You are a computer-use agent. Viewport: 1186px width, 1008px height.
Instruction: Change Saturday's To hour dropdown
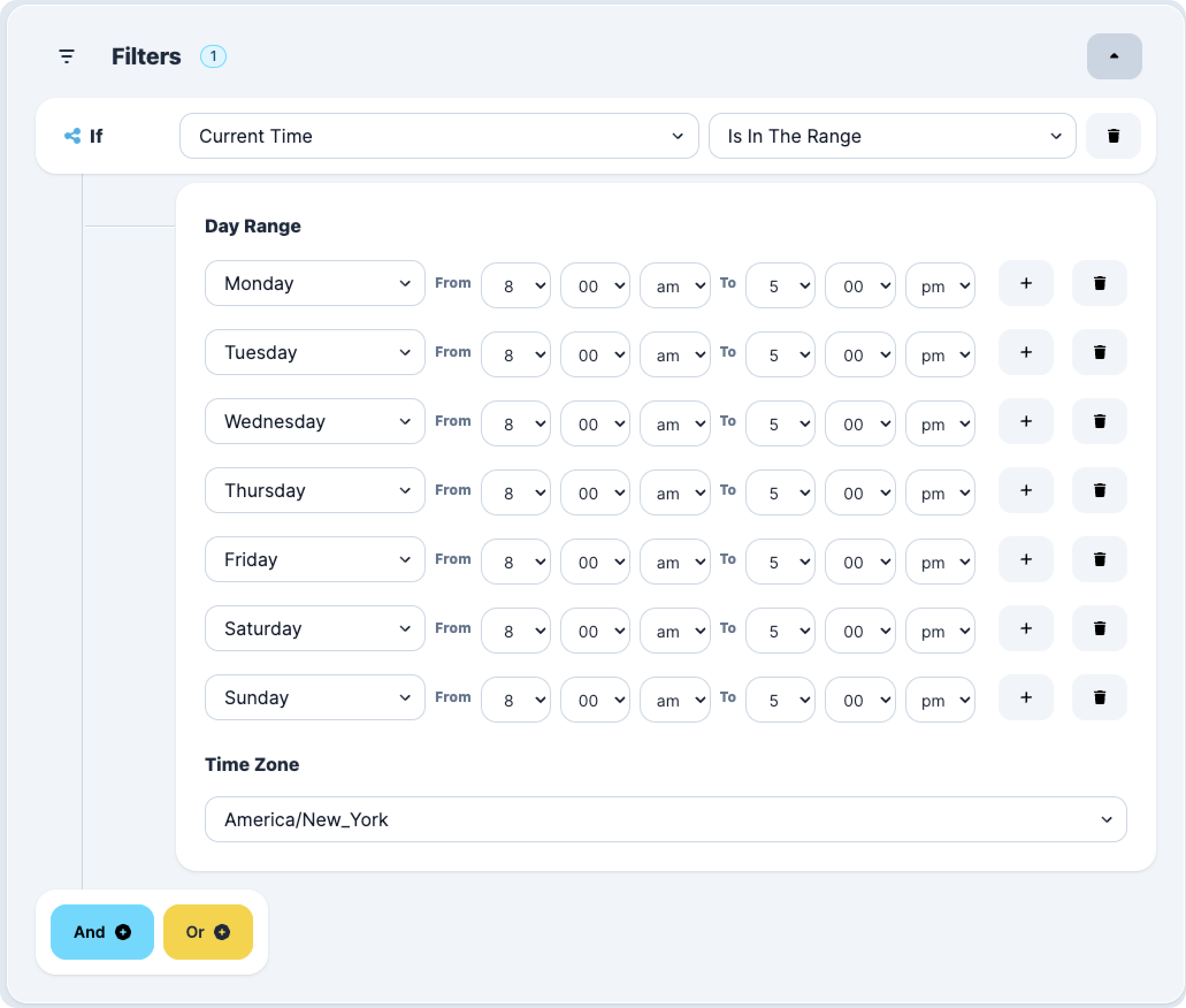pos(781,631)
